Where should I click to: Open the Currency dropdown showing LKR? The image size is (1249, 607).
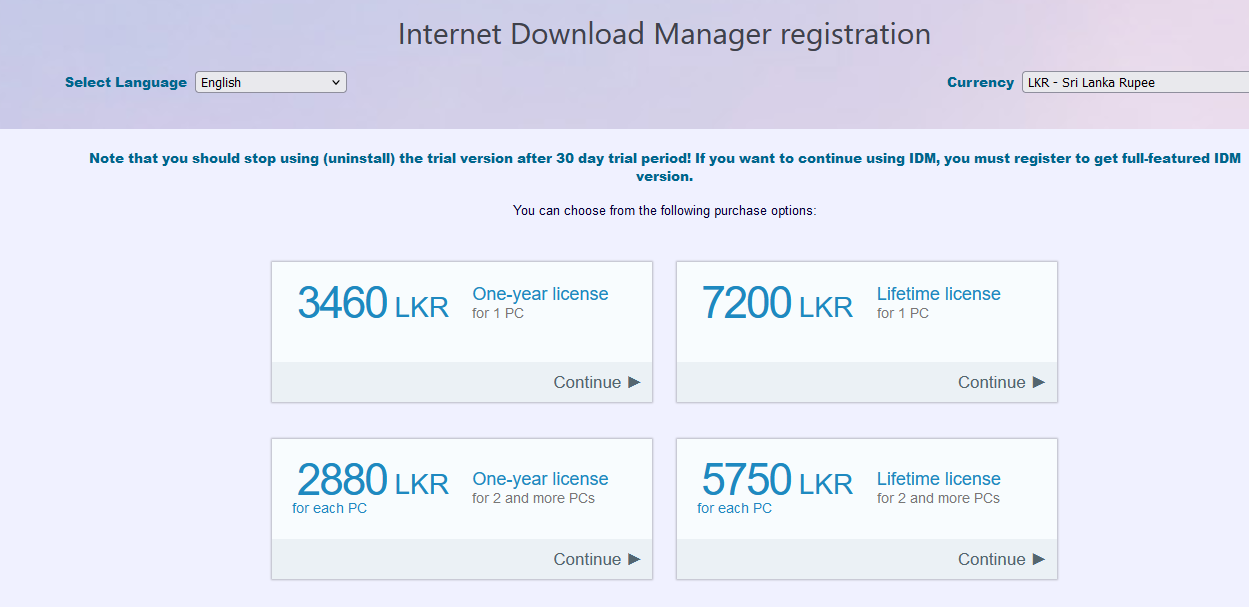(1135, 82)
